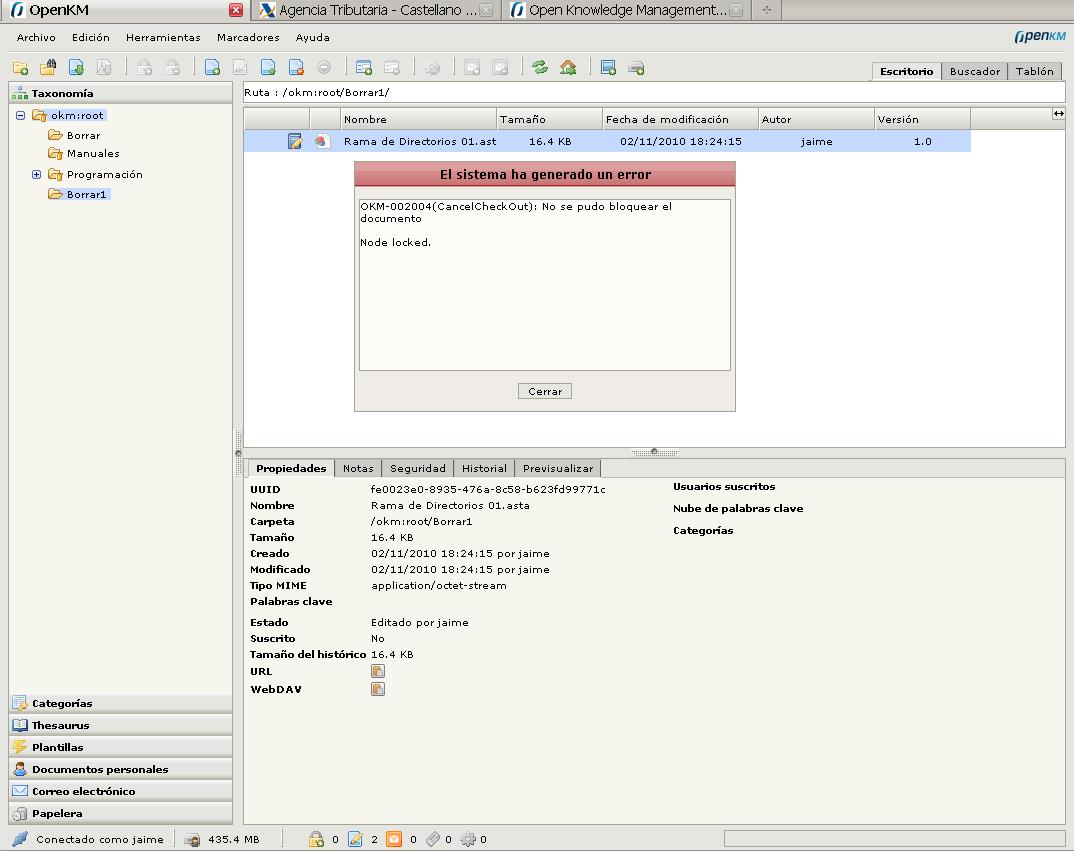1074x851 pixels.
Task: Click the Scanner toolbar icon
Action: [x=608, y=67]
